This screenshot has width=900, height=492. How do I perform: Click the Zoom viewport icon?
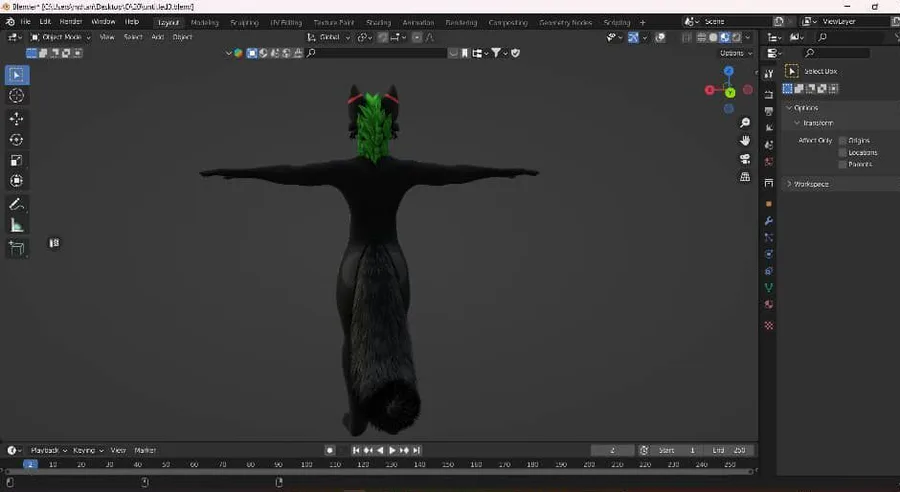(745, 123)
